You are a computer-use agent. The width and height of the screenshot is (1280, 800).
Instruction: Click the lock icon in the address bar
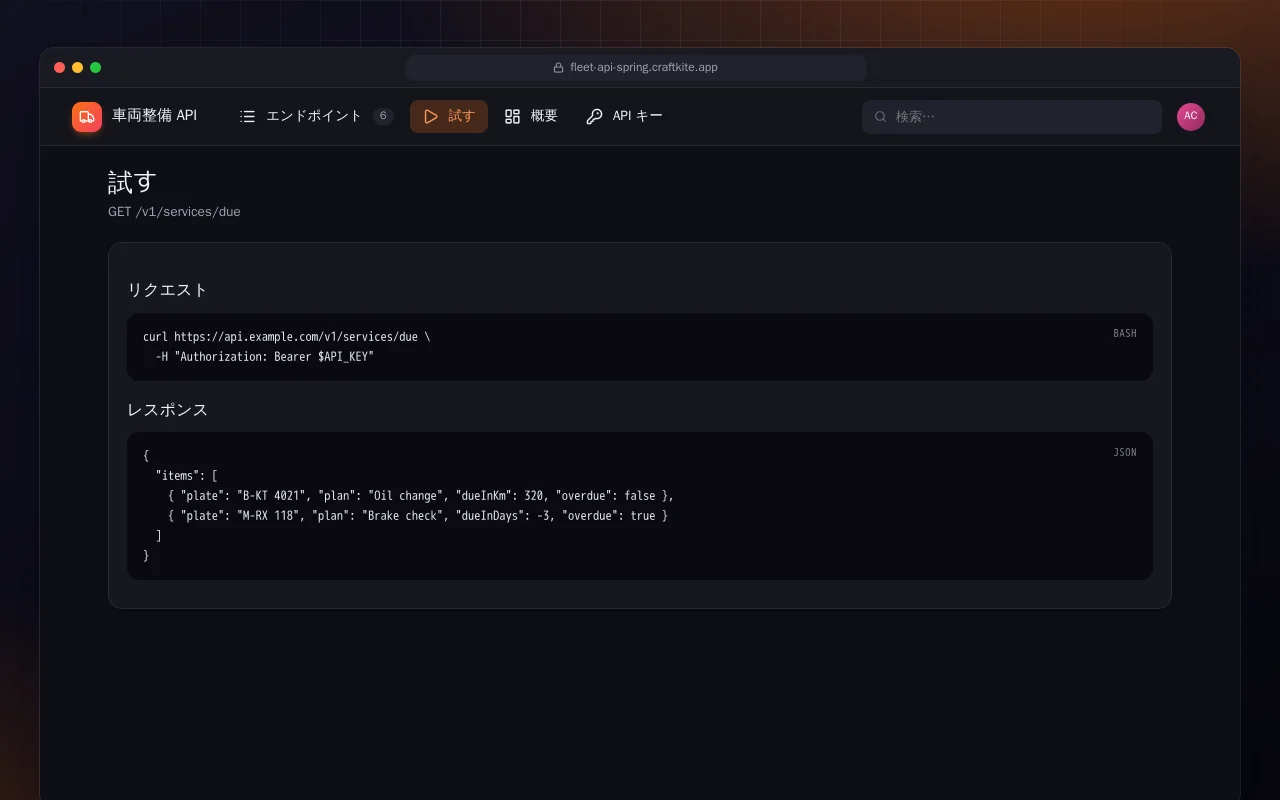pyautogui.click(x=559, y=68)
